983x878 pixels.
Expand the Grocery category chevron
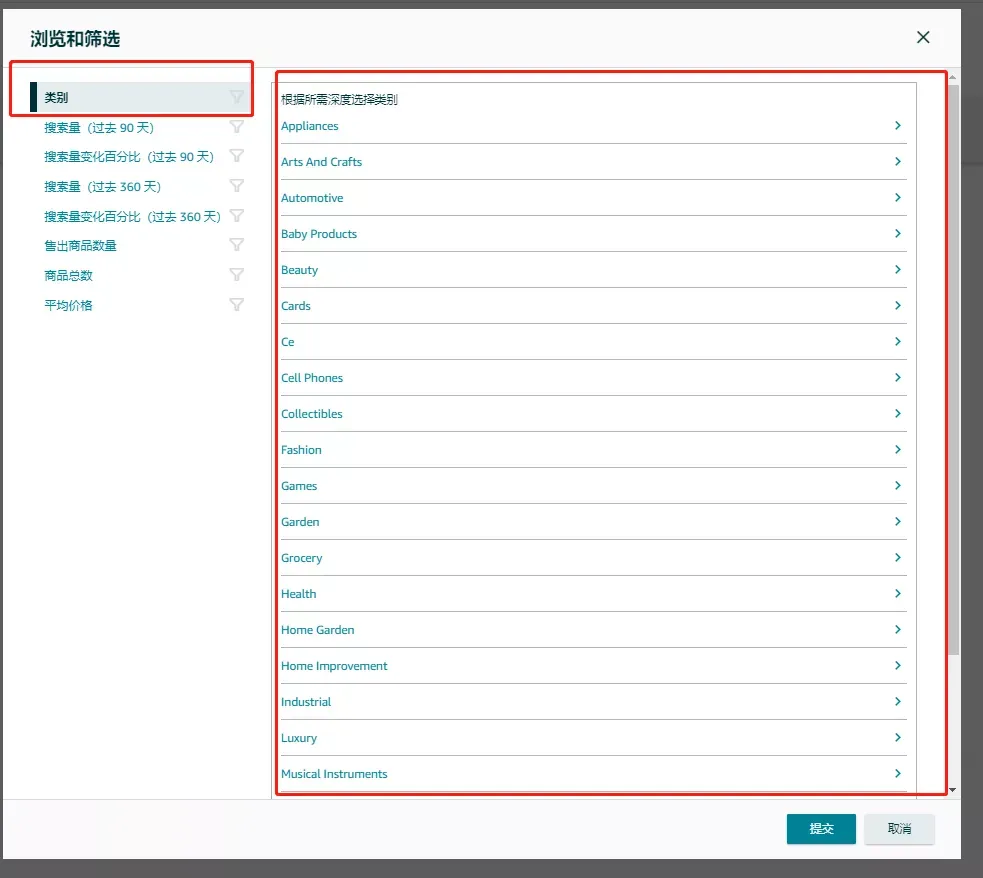(x=898, y=557)
